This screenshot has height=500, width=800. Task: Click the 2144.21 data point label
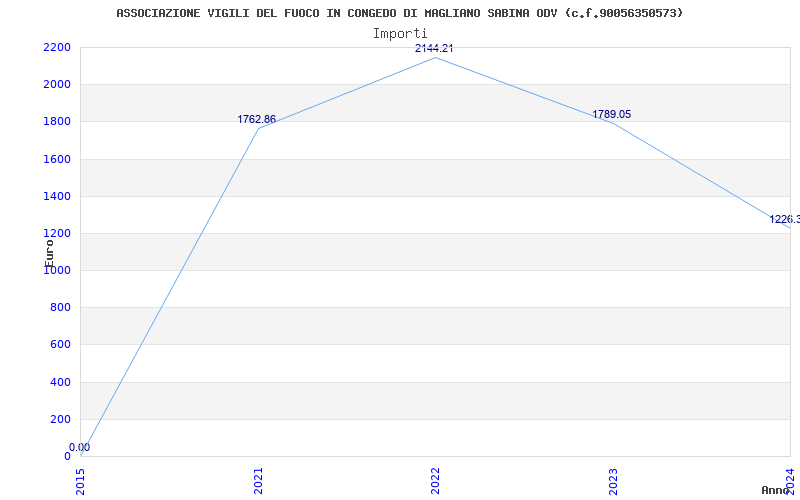pyautogui.click(x=434, y=48)
